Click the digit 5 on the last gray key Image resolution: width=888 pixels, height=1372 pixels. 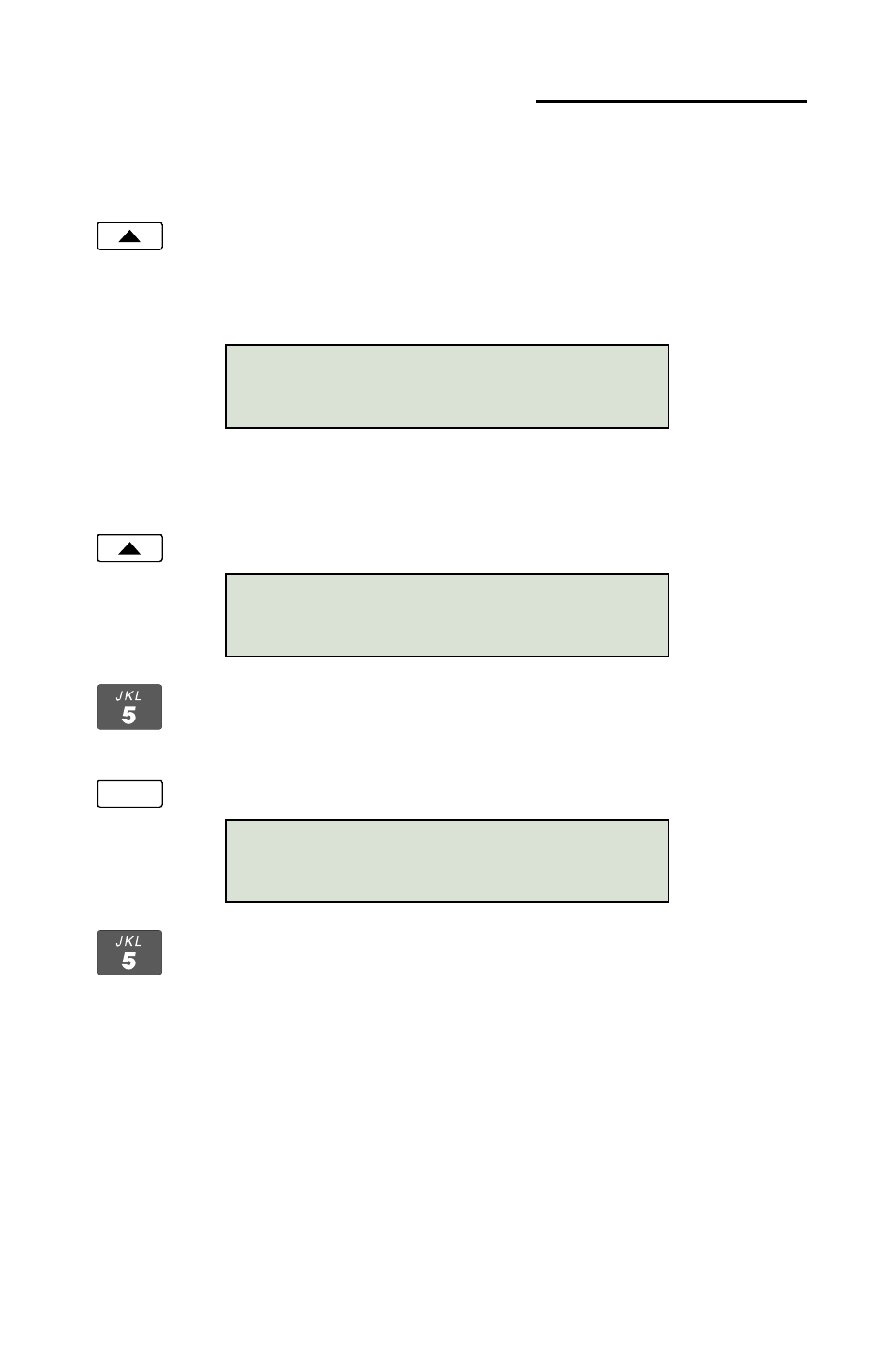coord(129,961)
